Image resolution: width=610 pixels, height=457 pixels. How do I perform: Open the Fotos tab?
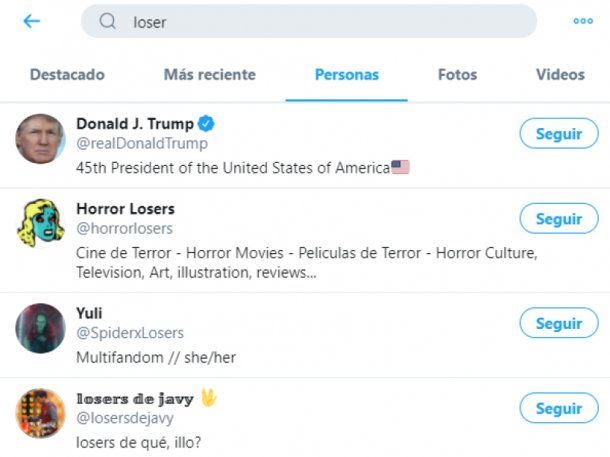tap(457, 75)
